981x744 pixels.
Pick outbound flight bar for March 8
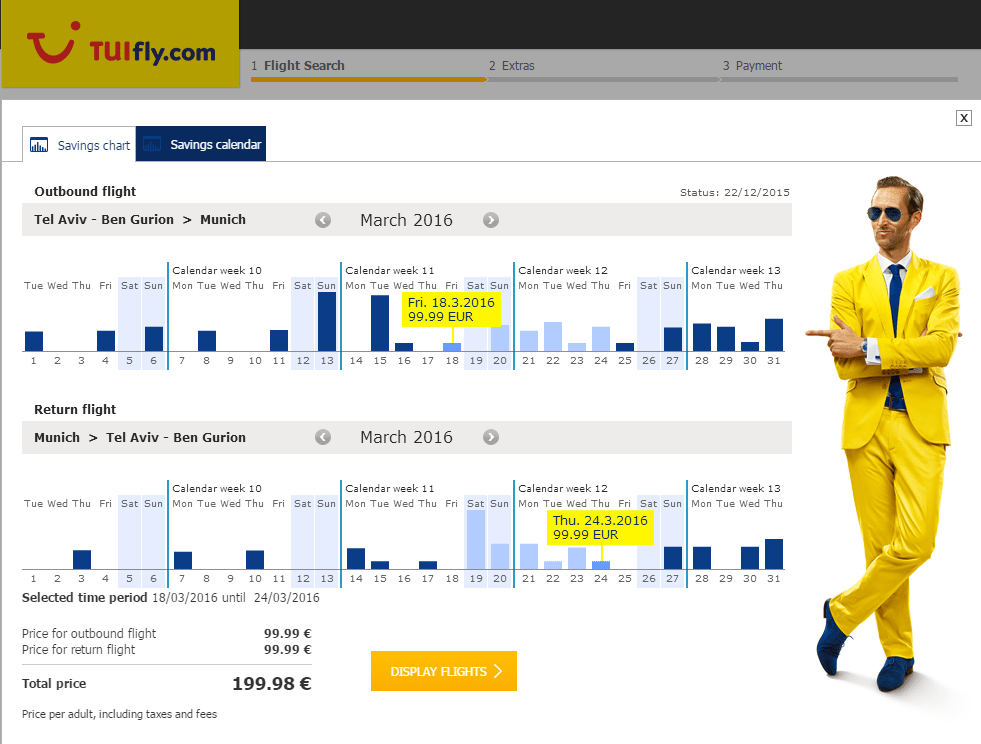(207, 341)
